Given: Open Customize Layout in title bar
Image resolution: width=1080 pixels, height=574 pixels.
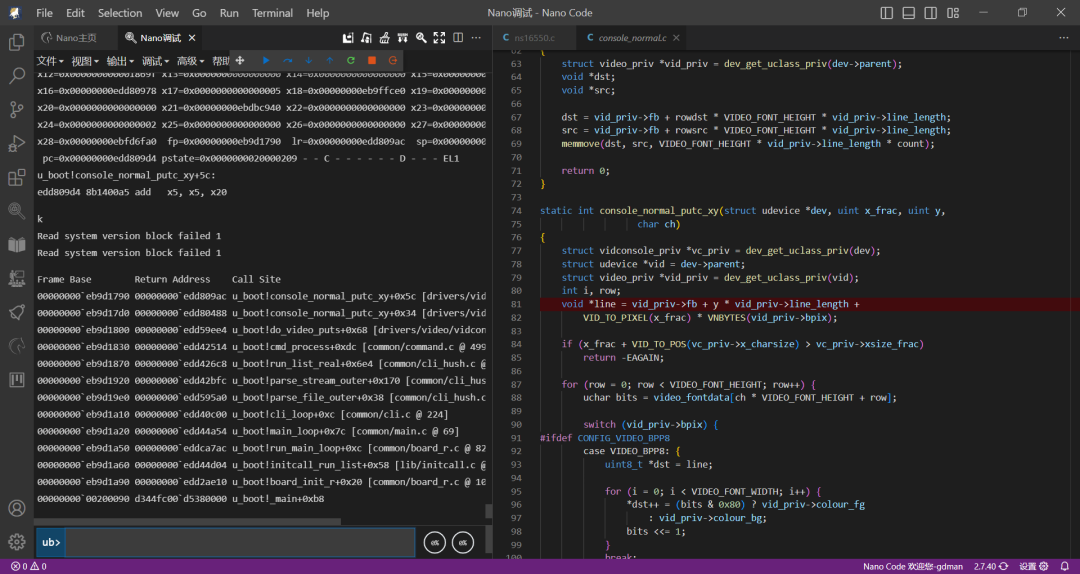Looking at the screenshot, I should pos(953,13).
